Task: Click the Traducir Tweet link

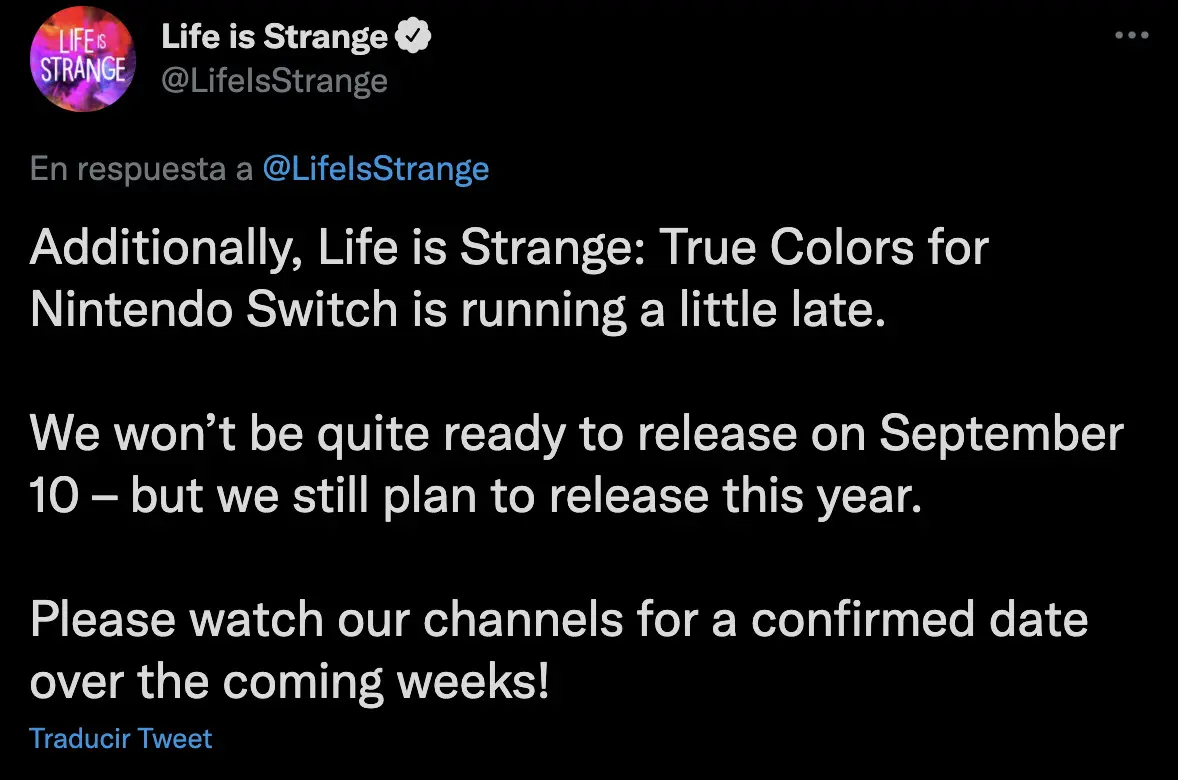Action: [120, 738]
